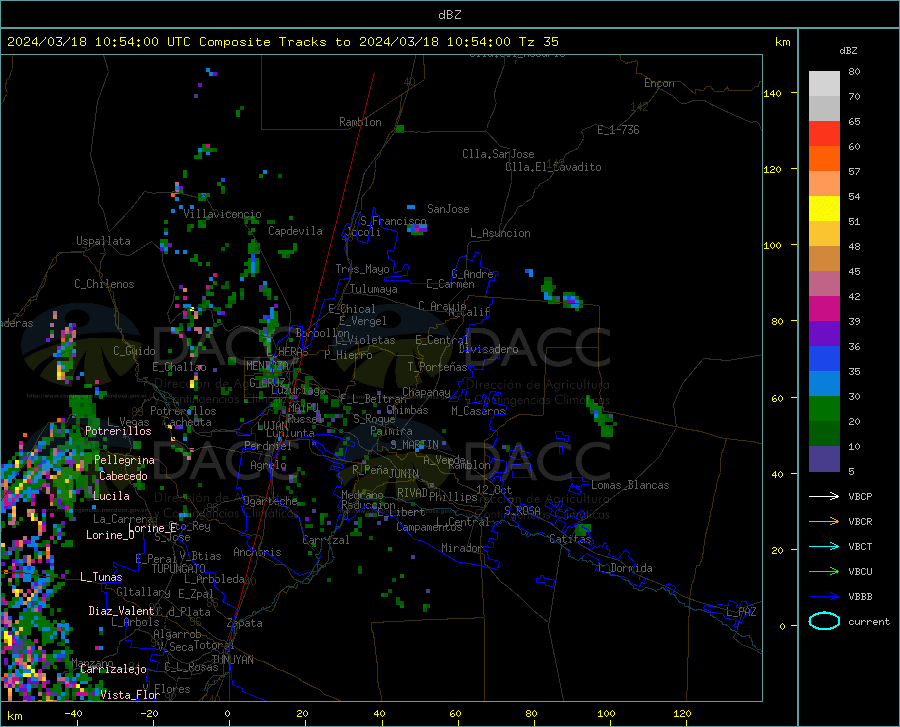900x727 pixels.
Task: Click the Vista_Flor label on map
Action: click(x=130, y=695)
